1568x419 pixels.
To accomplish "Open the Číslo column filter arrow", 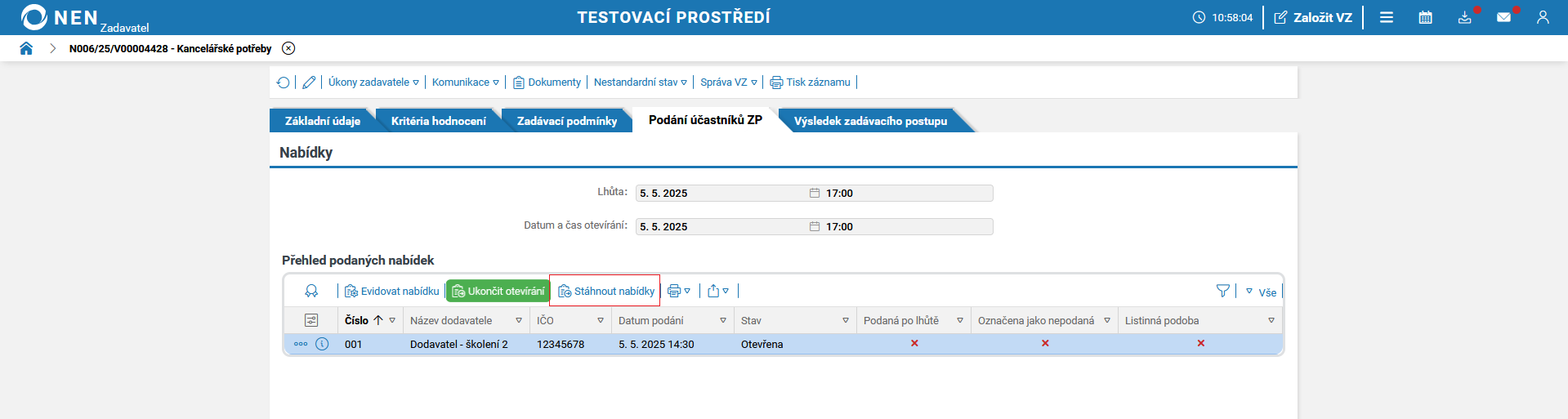I will point(392,321).
